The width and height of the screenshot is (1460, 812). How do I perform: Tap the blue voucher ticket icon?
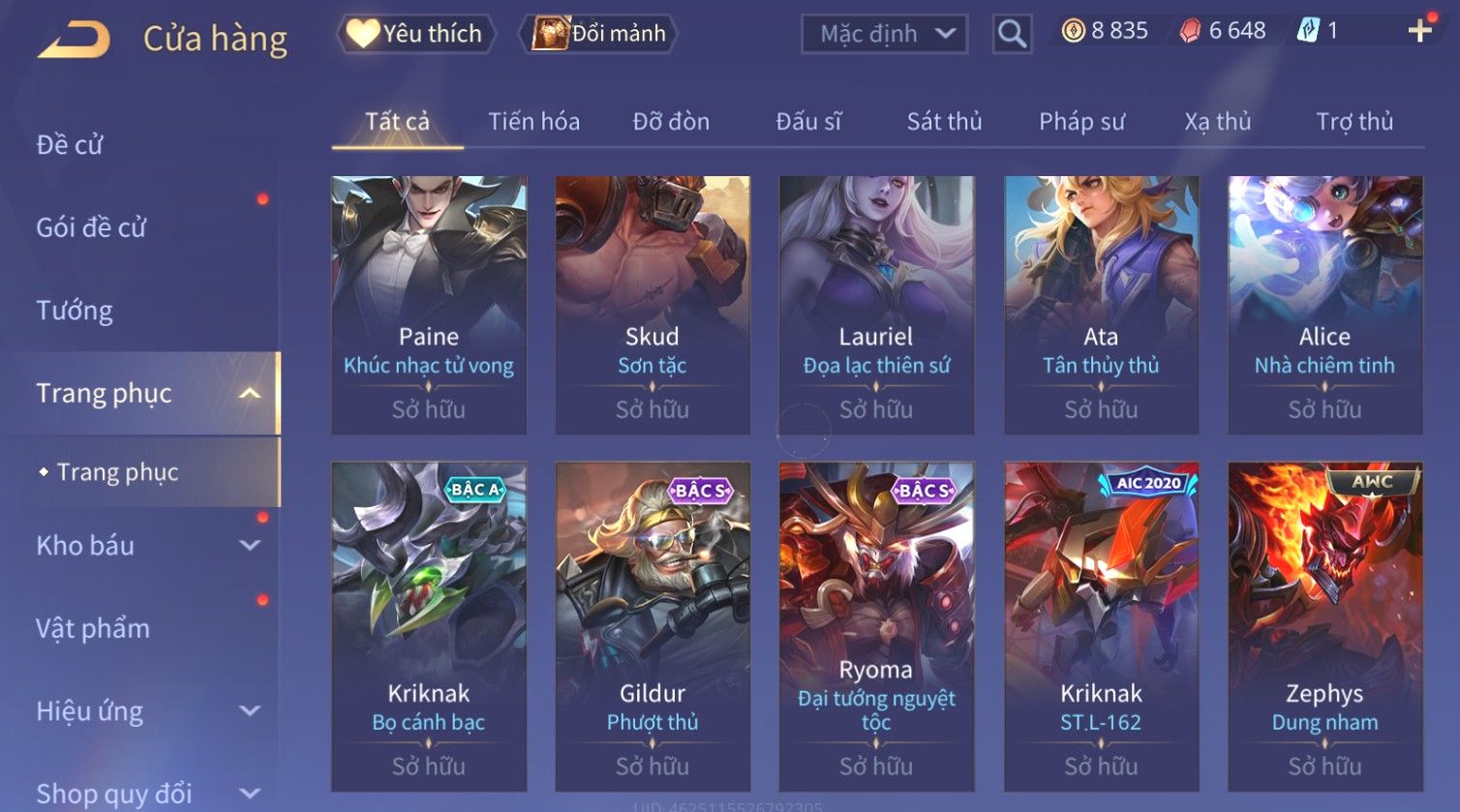1308,31
